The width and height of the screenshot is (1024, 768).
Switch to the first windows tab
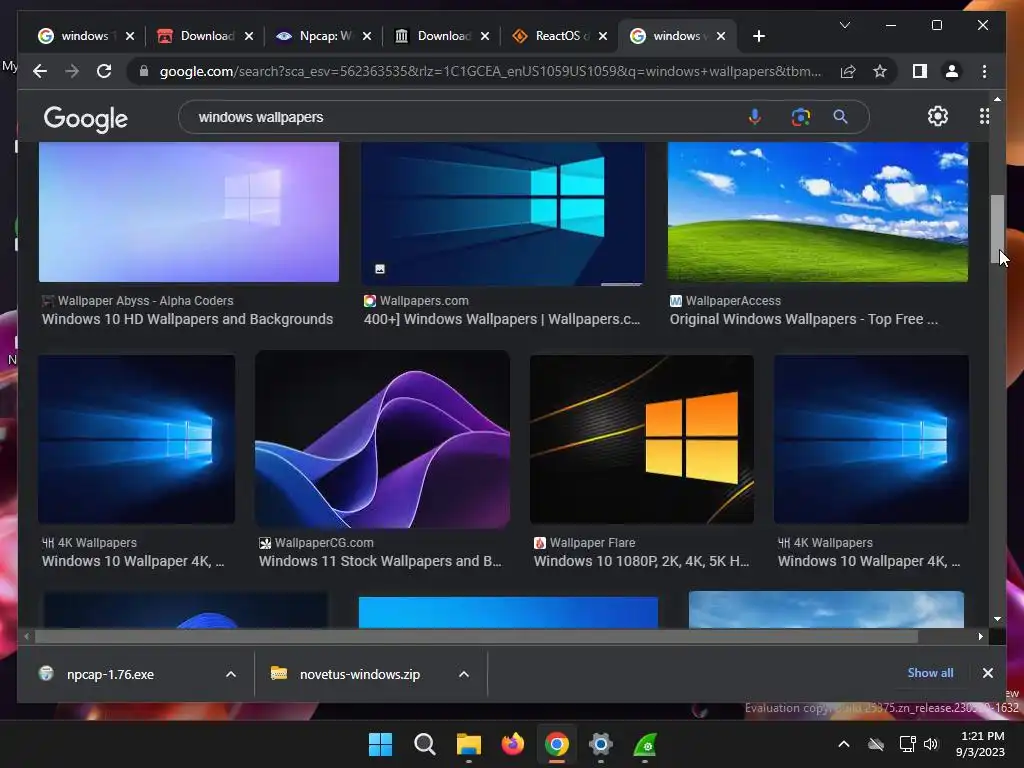pos(84,36)
